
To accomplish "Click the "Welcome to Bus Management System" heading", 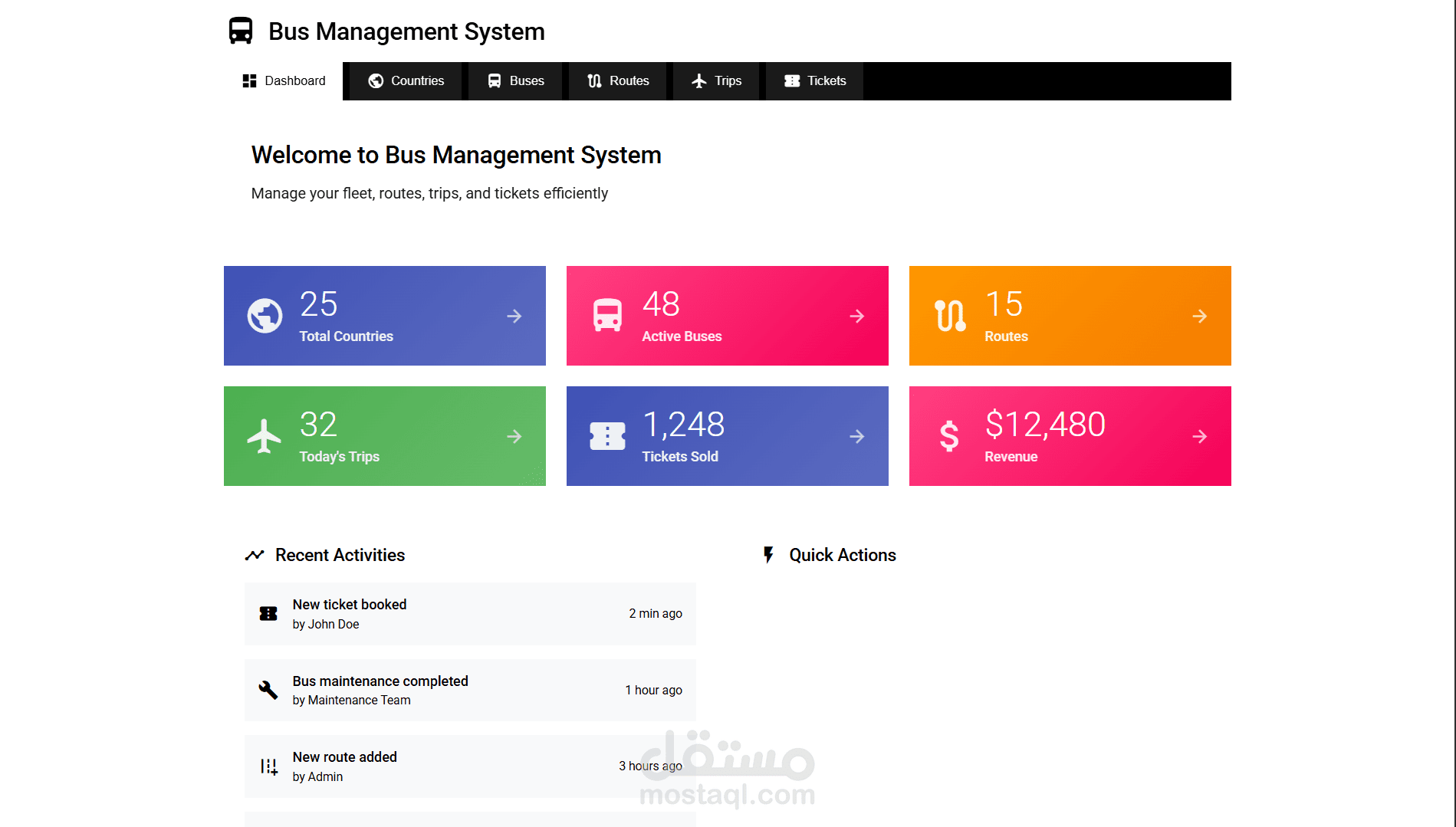I will (x=456, y=155).
